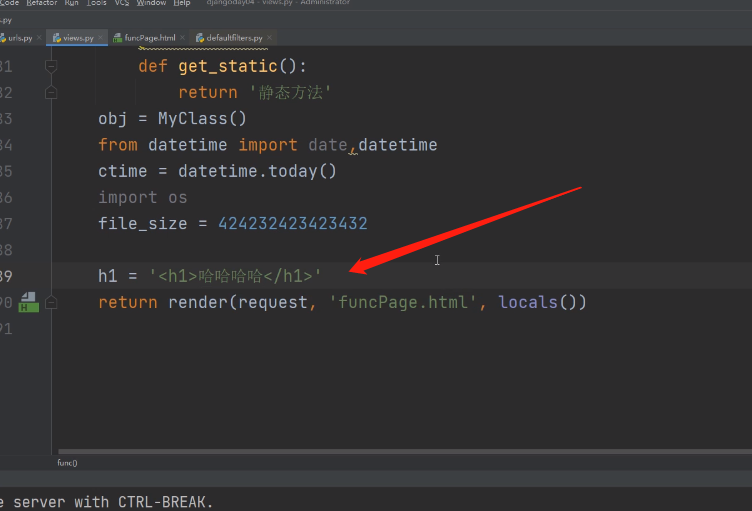Screen dimensions: 752x511
Task: Click the func() breadcrumb
Action: [x=67, y=463]
